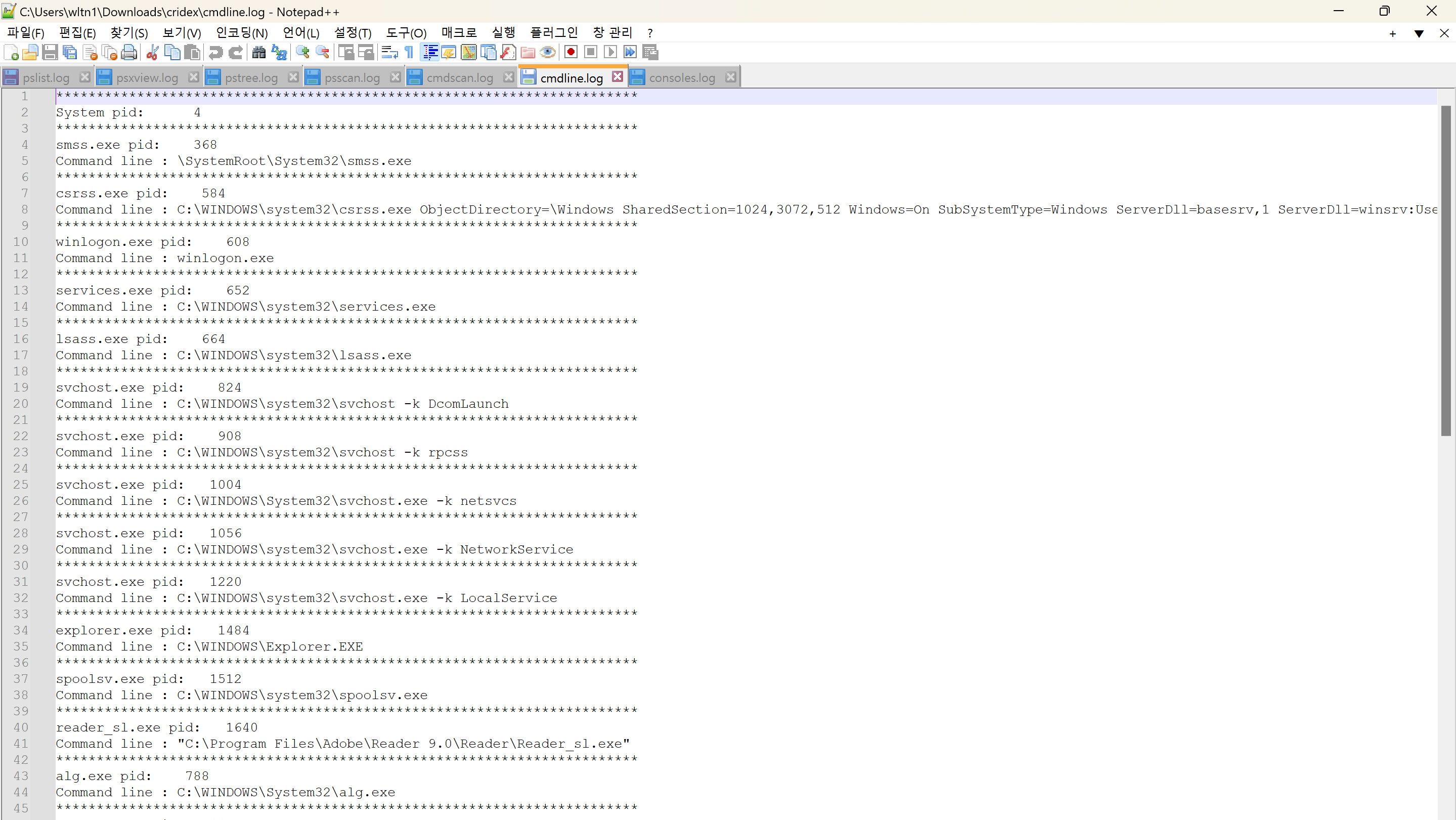
Task: Switch to the cmdscan.log tab
Action: point(460,77)
